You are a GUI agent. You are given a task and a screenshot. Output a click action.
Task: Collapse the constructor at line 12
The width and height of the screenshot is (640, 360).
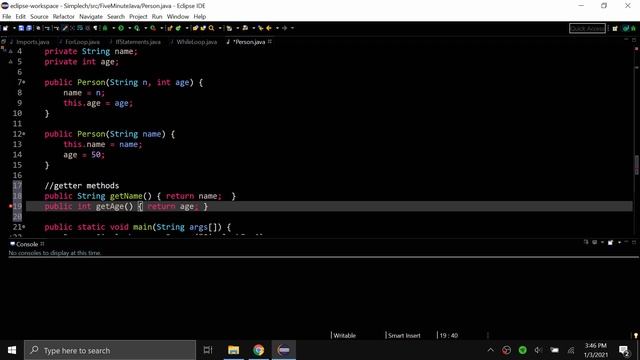[24, 134]
